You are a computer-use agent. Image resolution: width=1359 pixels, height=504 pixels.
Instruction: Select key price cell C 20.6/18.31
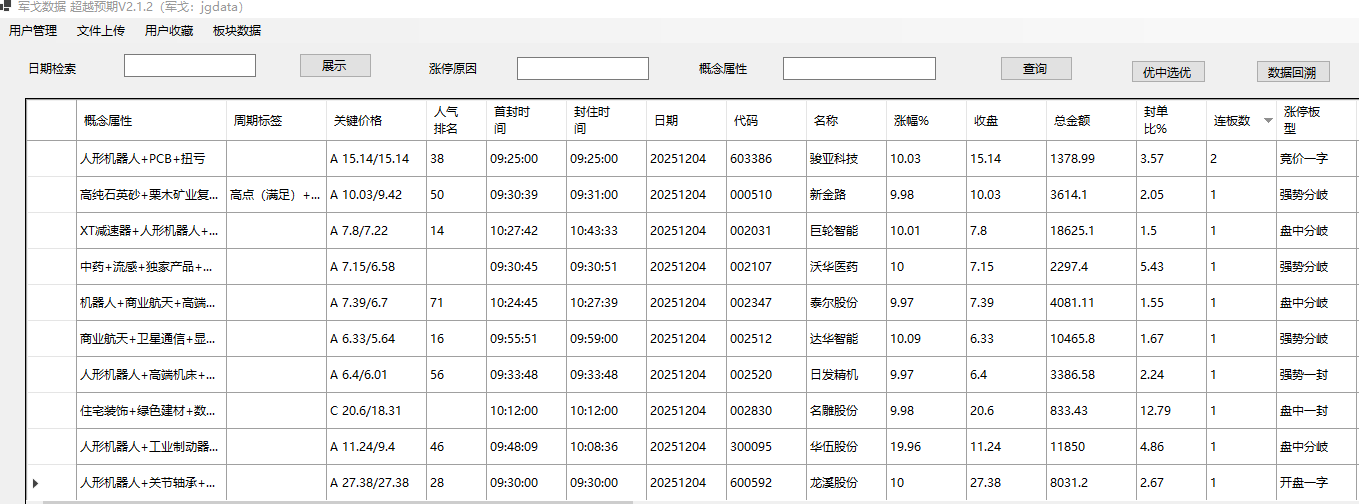click(x=377, y=411)
